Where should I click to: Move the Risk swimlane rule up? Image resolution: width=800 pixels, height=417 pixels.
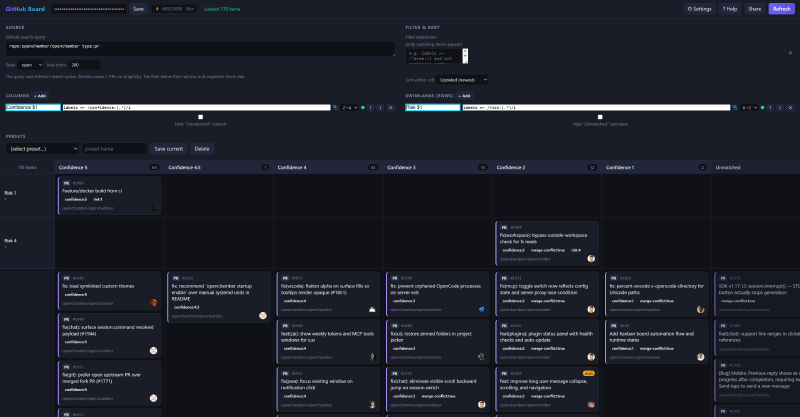click(x=770, y=108)
